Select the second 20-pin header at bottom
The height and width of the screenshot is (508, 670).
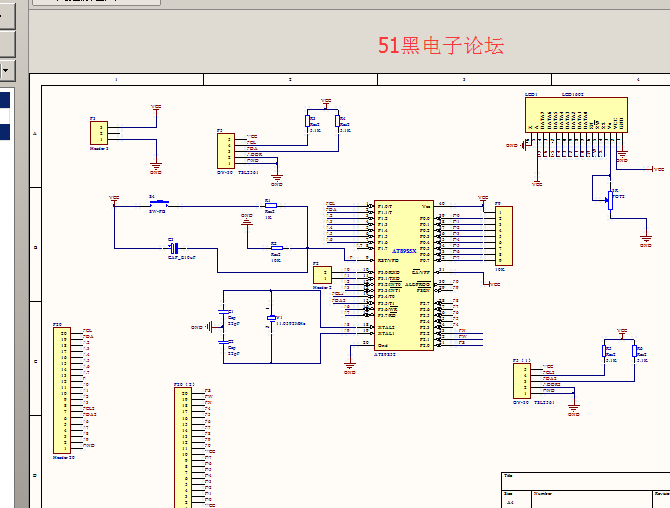coord(183,448)
